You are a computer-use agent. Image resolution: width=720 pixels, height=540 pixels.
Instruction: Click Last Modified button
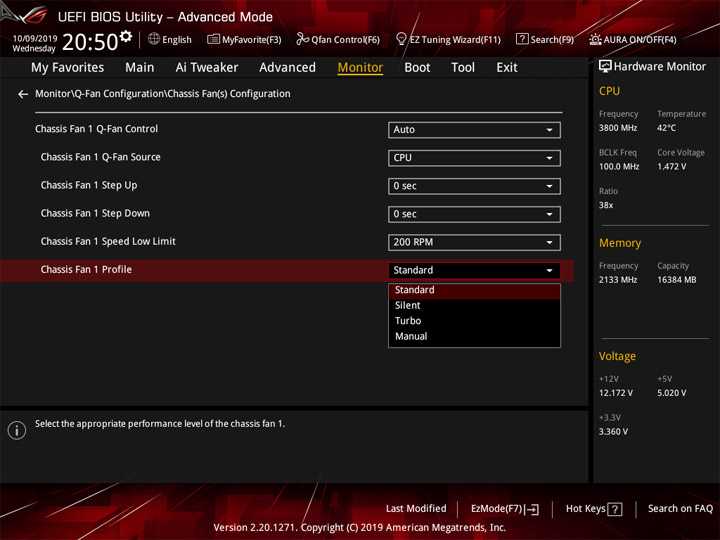[416, 509]
